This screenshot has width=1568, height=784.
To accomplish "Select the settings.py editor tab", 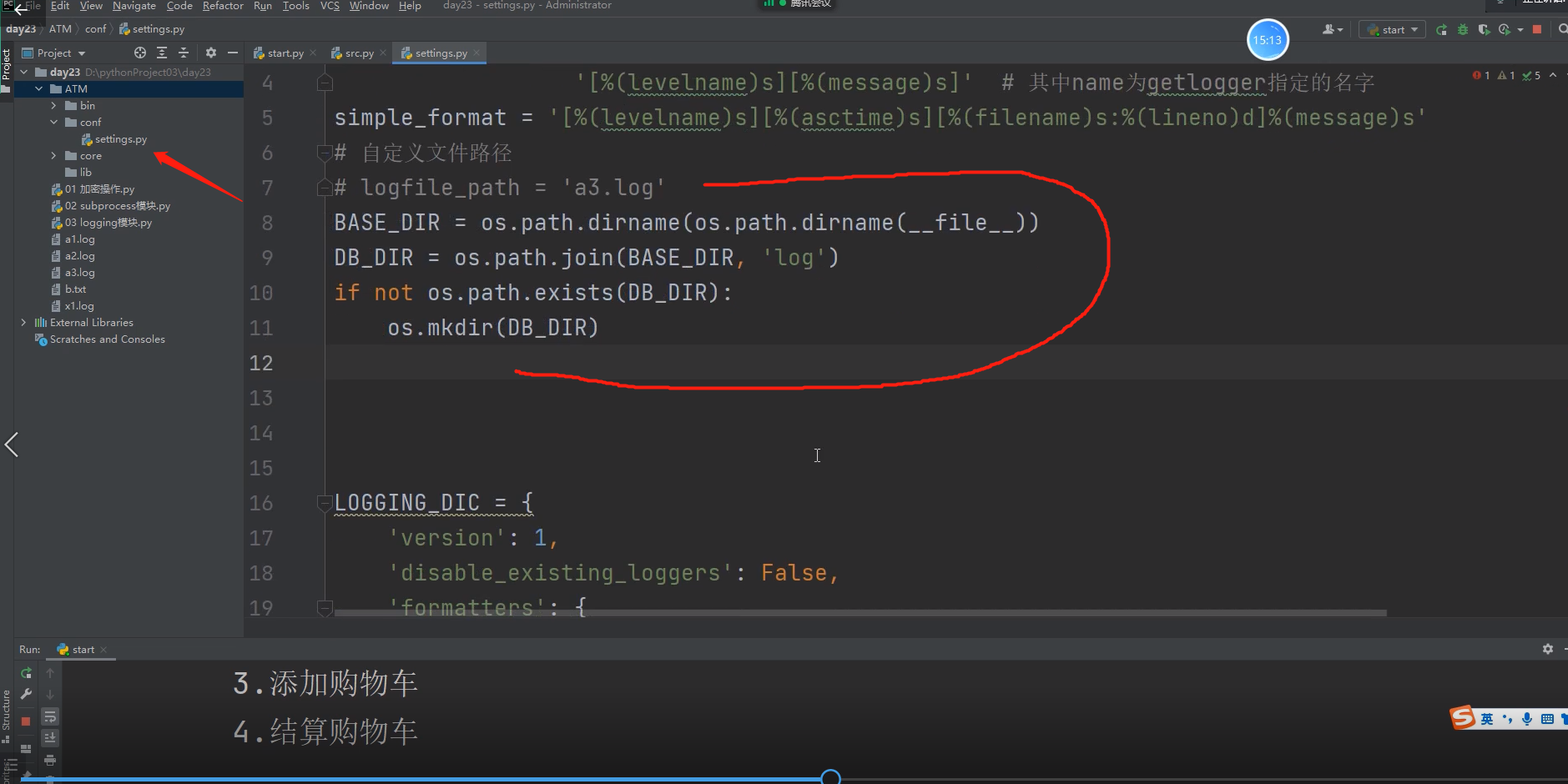I will [x=441, y=53].
